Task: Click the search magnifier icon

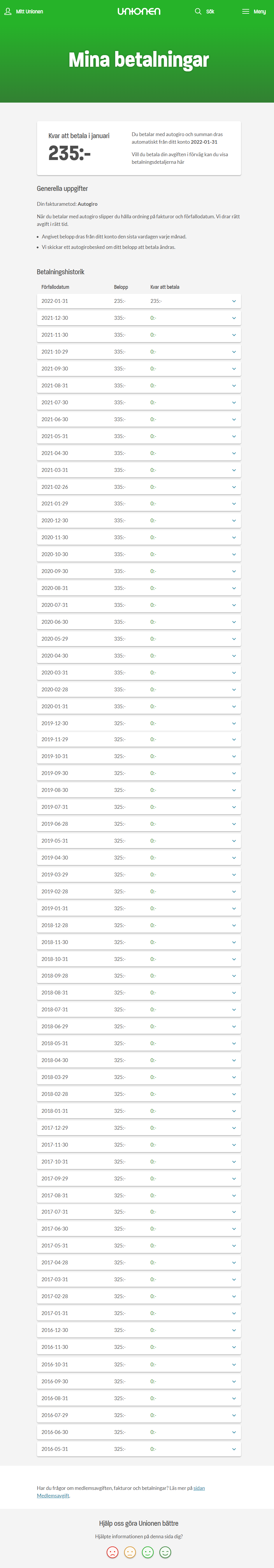Action: [198, 11]
